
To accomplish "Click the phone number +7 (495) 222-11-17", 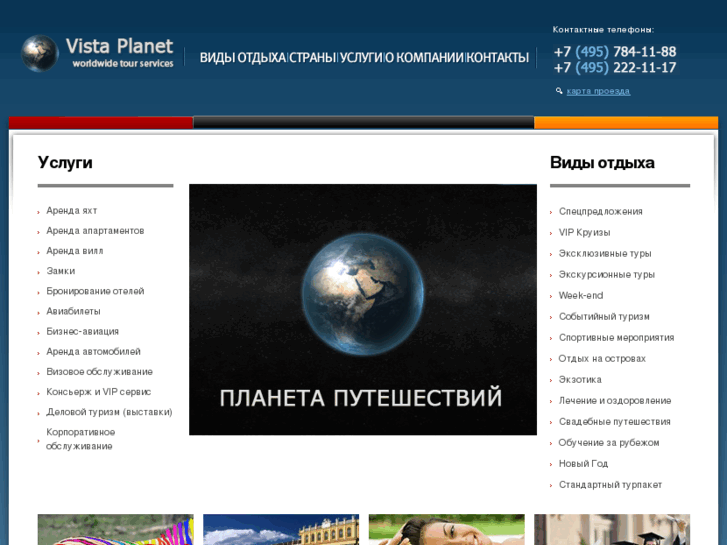I will 615,68.
